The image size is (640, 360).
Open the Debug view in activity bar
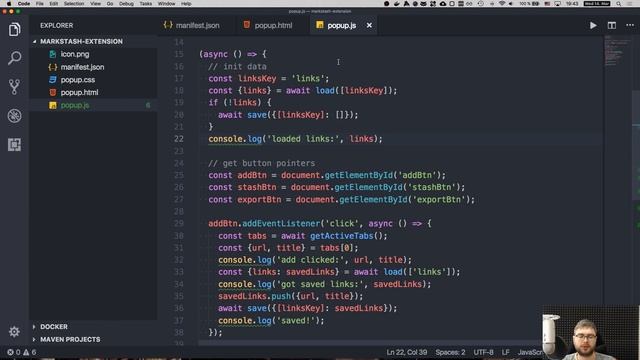click(x=14, y=116)
